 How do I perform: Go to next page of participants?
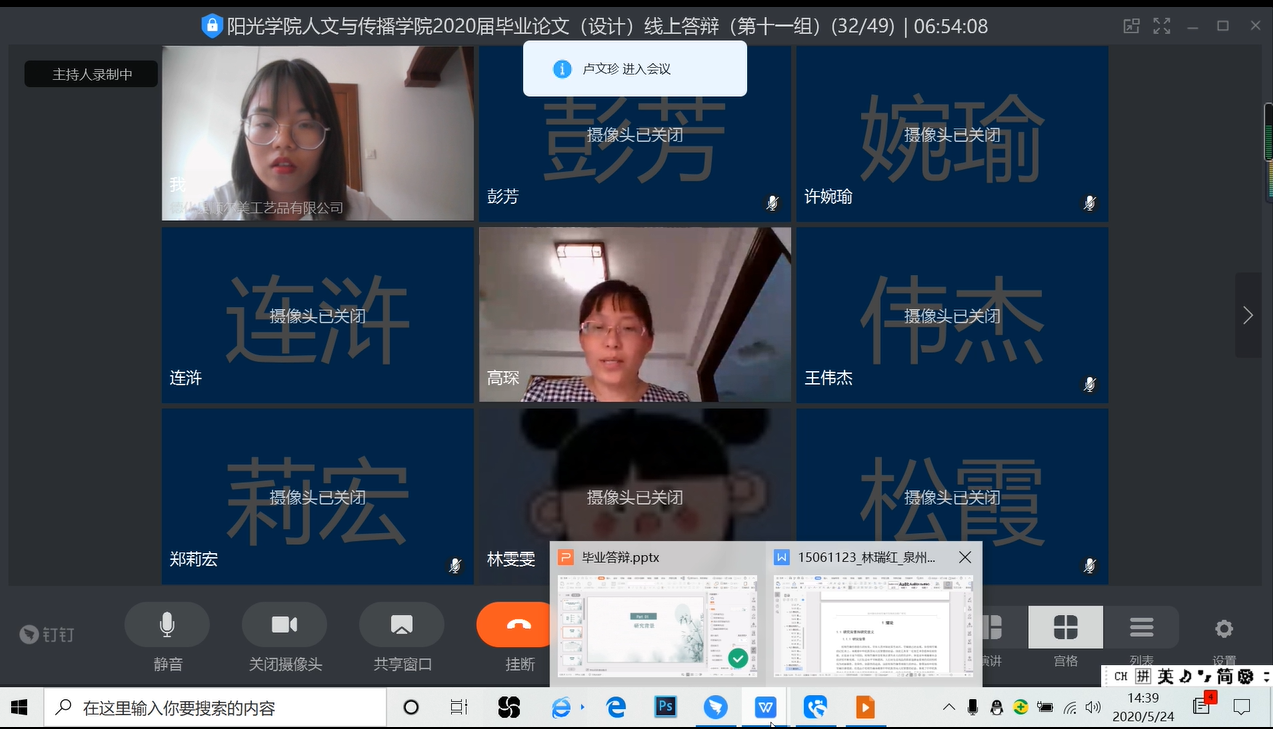1247,315
